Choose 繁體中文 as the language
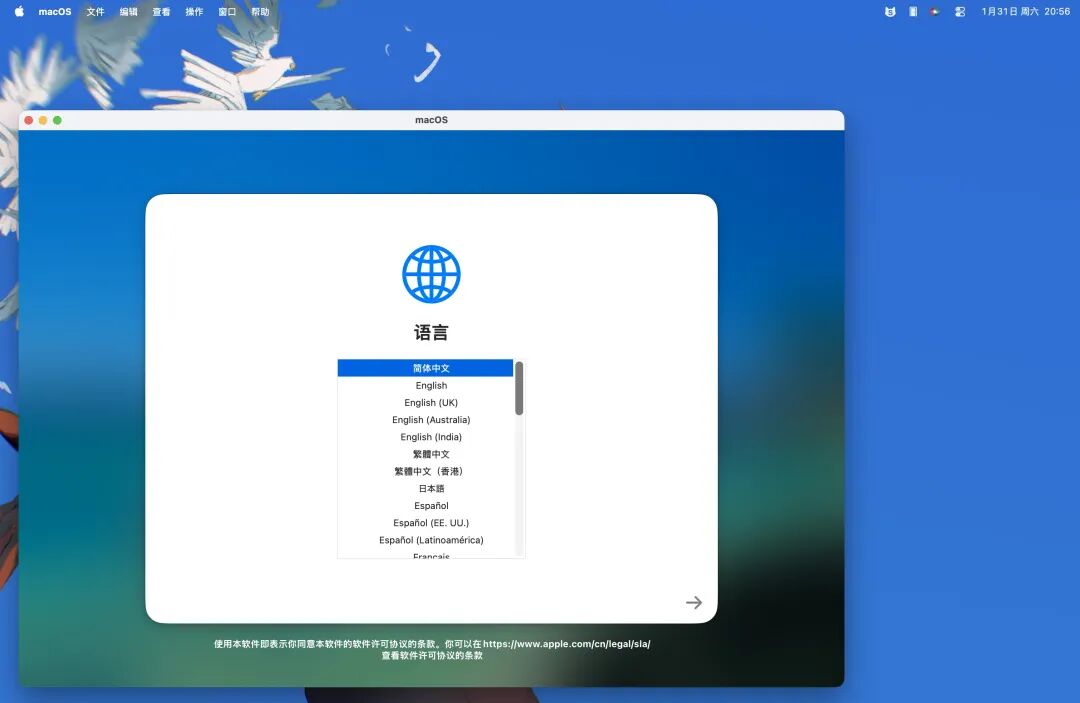Viewport: 1080px width, 703px height. (431, 454)
